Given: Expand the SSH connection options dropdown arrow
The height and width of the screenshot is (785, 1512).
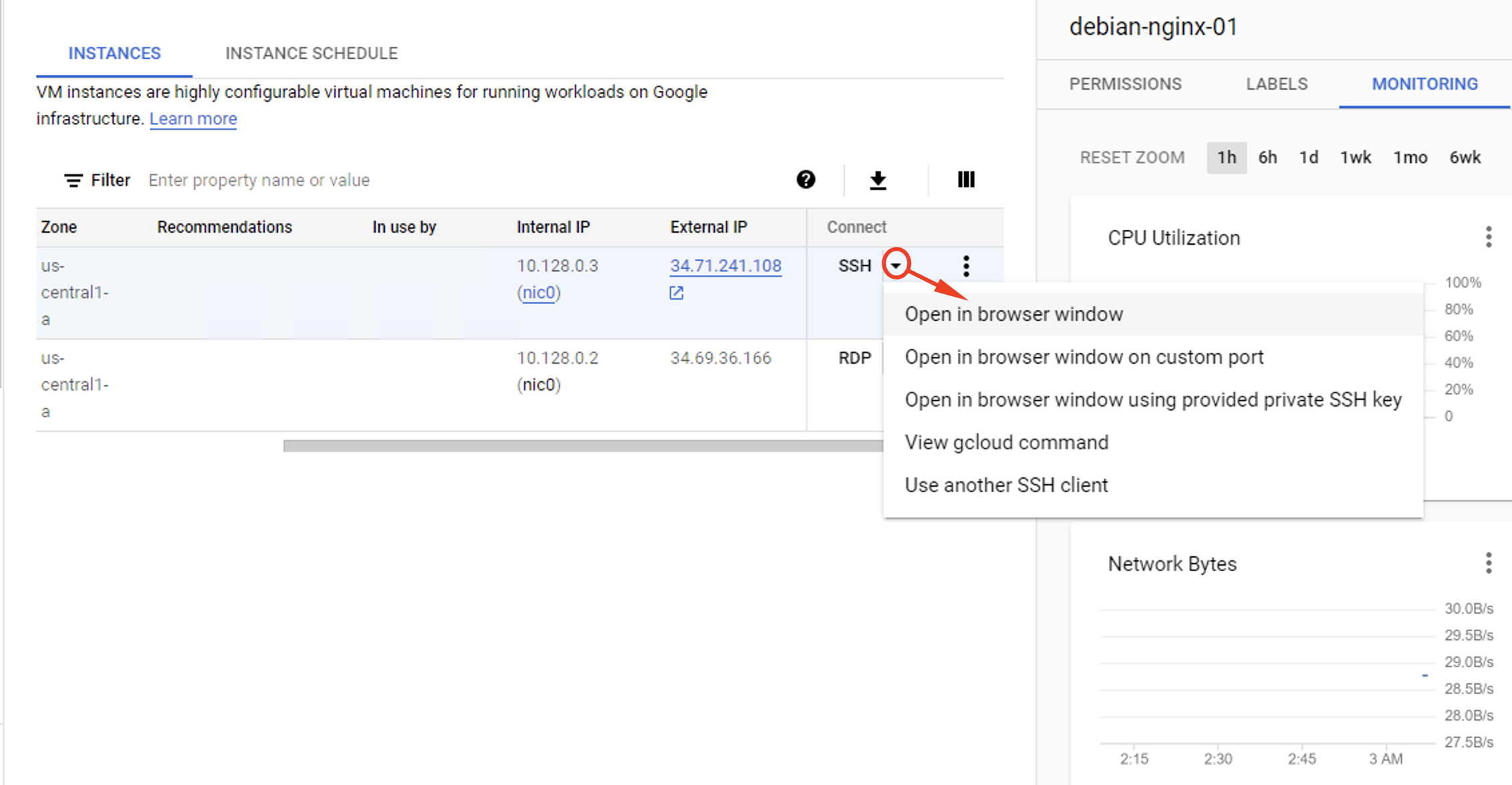Looking at the screenshot, I should (x=896, y=265).
